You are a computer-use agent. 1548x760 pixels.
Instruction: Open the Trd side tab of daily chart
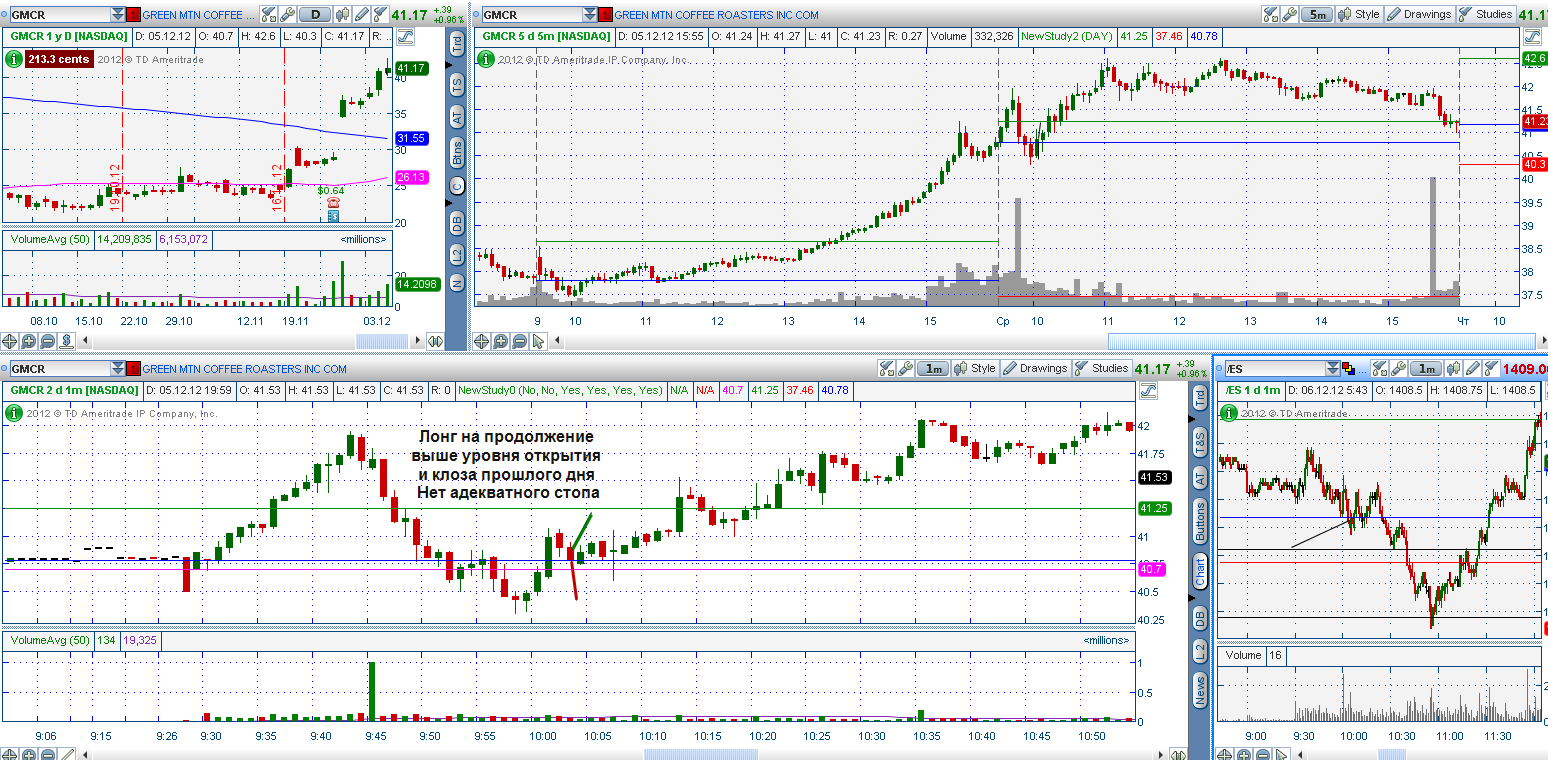[457, 44]
